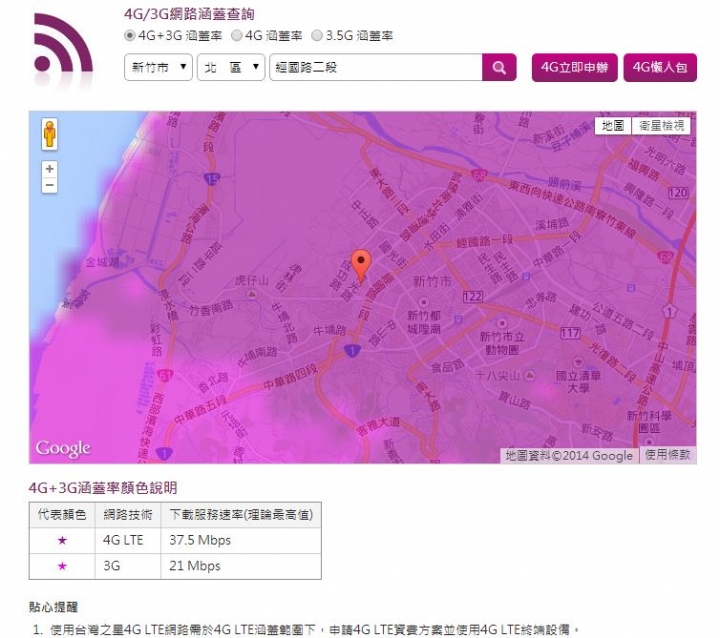This screenshot has height=638, width=720.
Task: Click the 37.5 Mbps table cell
Action: click(241, 540)
